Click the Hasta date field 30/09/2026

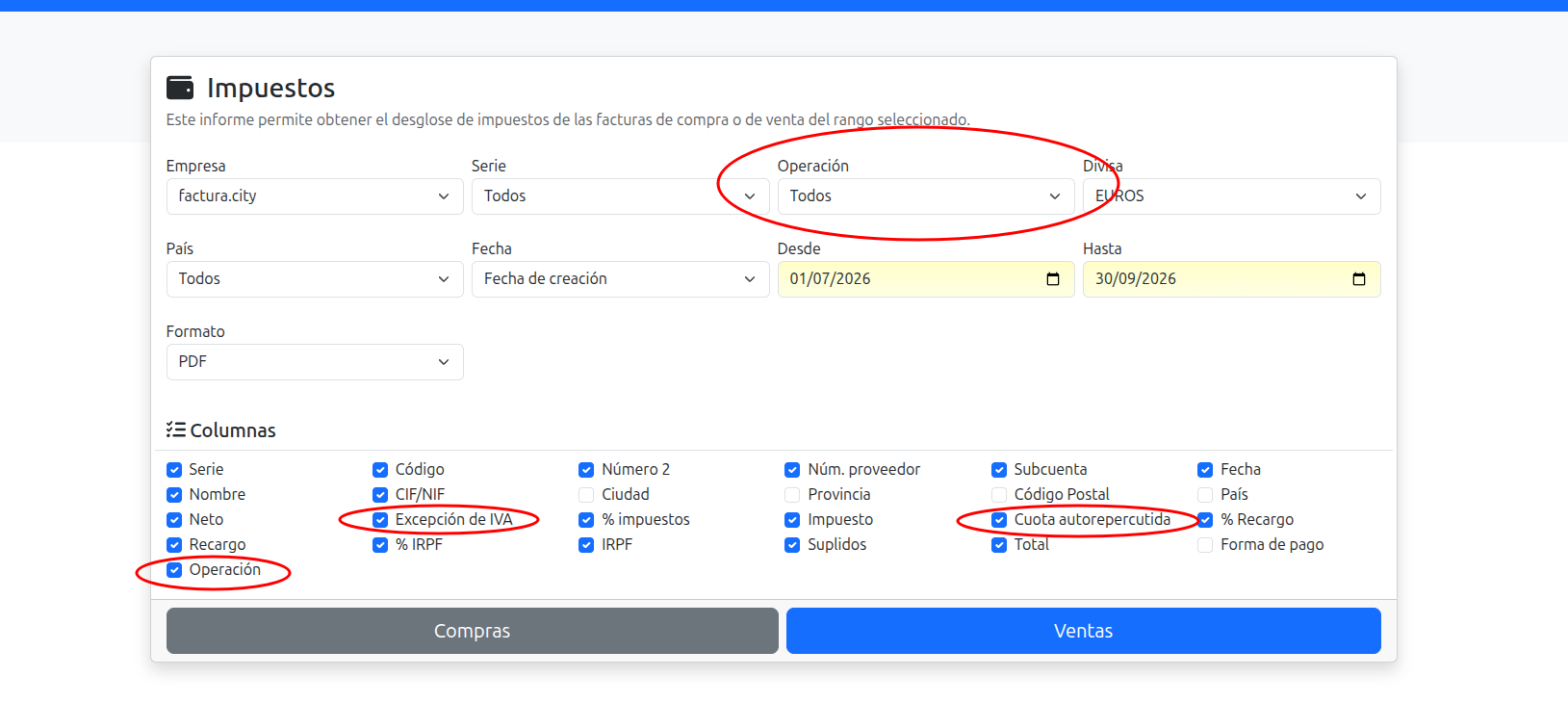point(1231,279)
